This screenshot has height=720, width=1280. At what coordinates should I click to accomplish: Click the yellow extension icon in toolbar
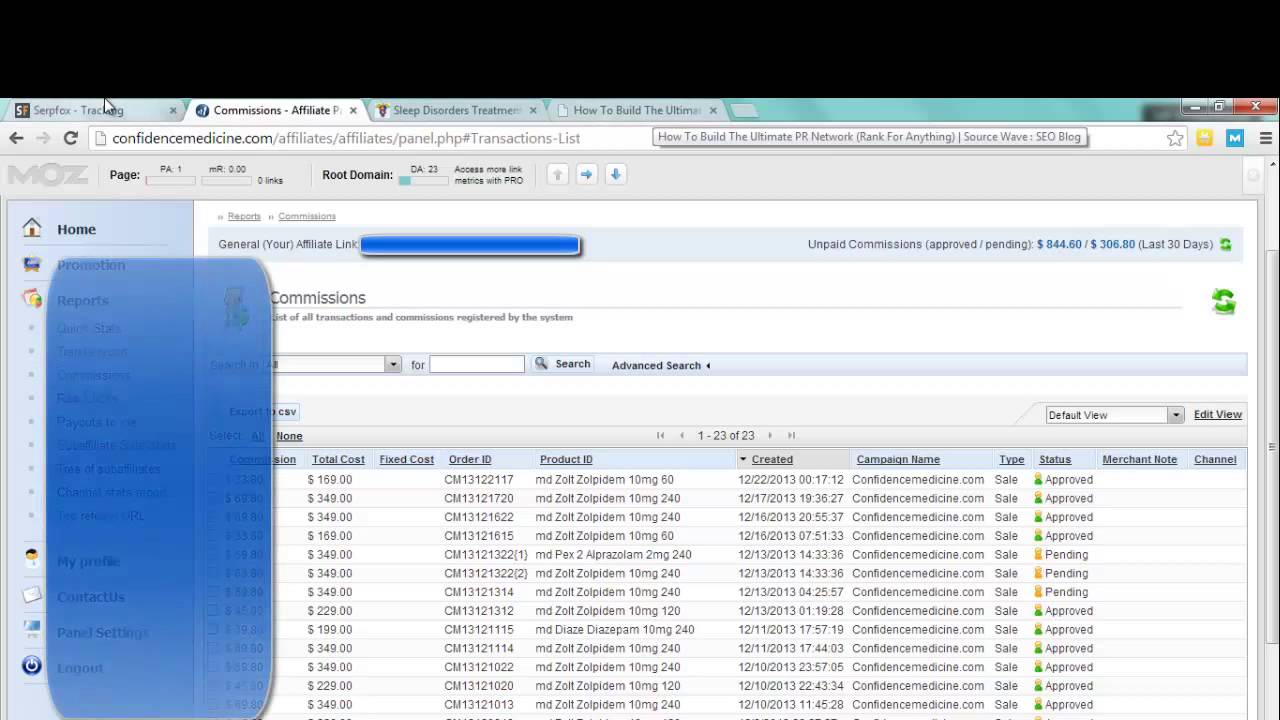[1205, 138]
